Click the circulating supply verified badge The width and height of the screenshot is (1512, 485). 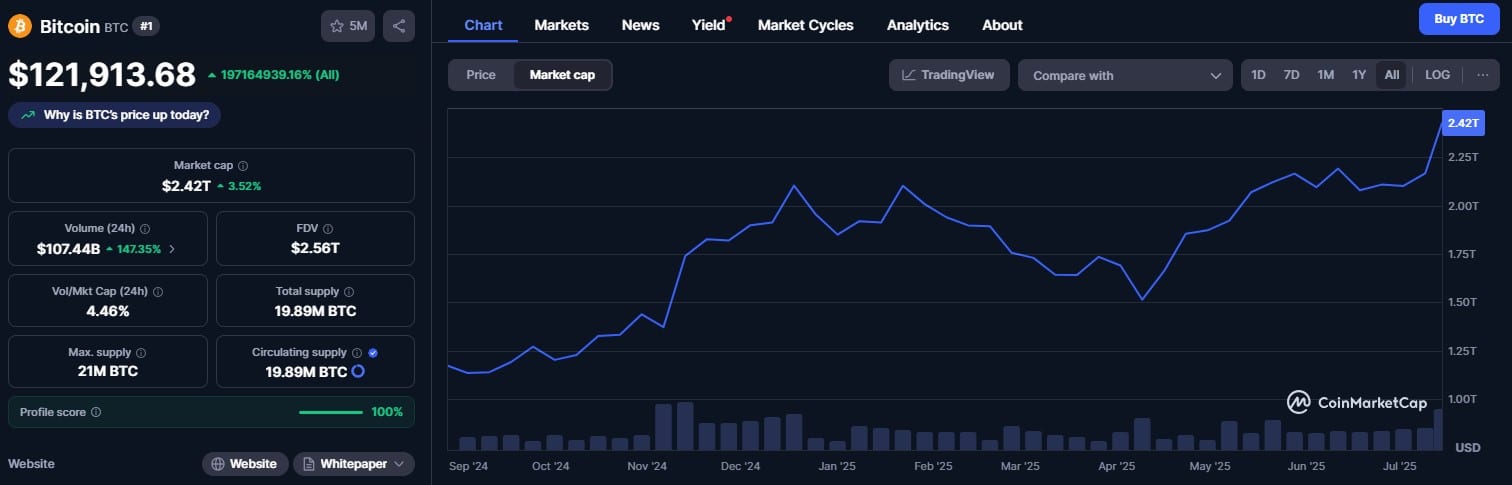[373, 353]
